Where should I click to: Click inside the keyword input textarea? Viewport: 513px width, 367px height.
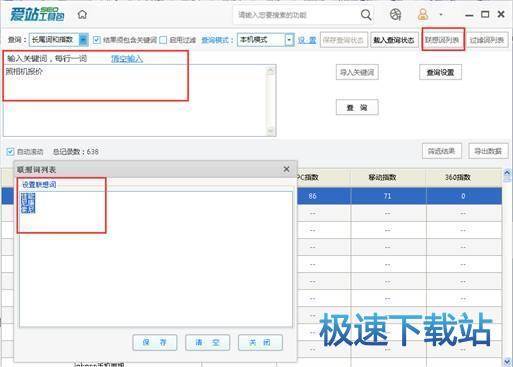(135, 100)
